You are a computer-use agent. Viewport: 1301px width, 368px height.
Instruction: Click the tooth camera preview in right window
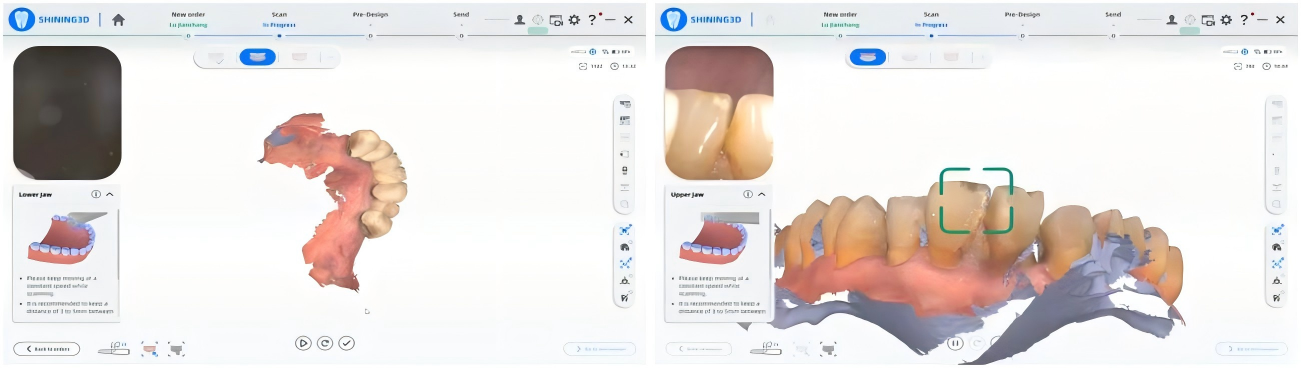tap(719, 113)
